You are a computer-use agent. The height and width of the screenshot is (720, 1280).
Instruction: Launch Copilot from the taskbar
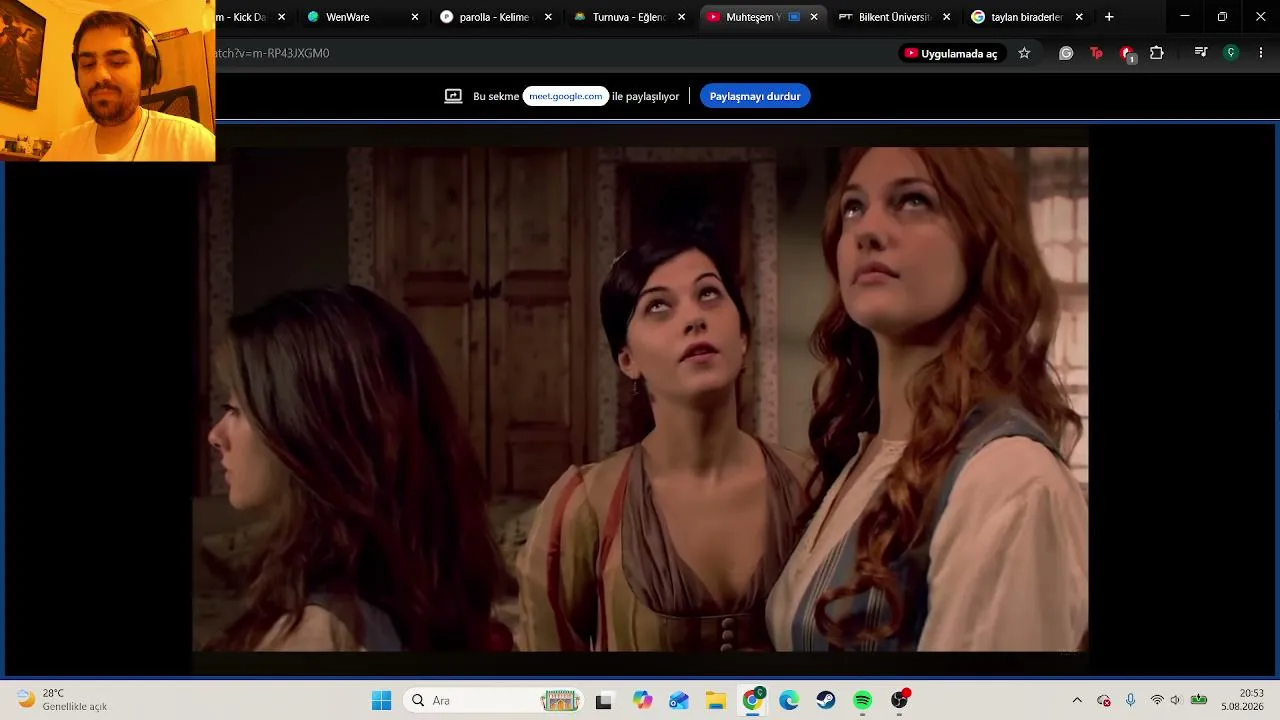pyautogui.click(x=642, y=701)
